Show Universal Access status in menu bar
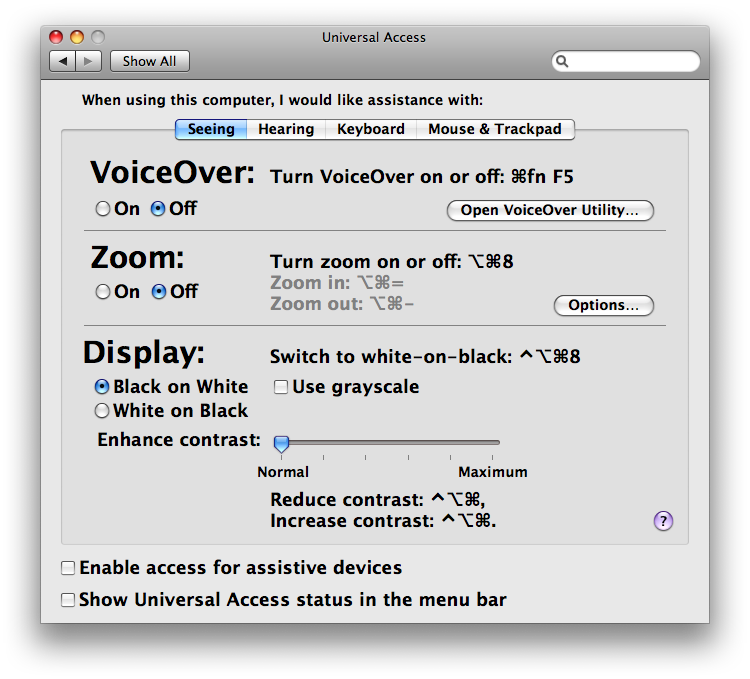 click(68, 600)
